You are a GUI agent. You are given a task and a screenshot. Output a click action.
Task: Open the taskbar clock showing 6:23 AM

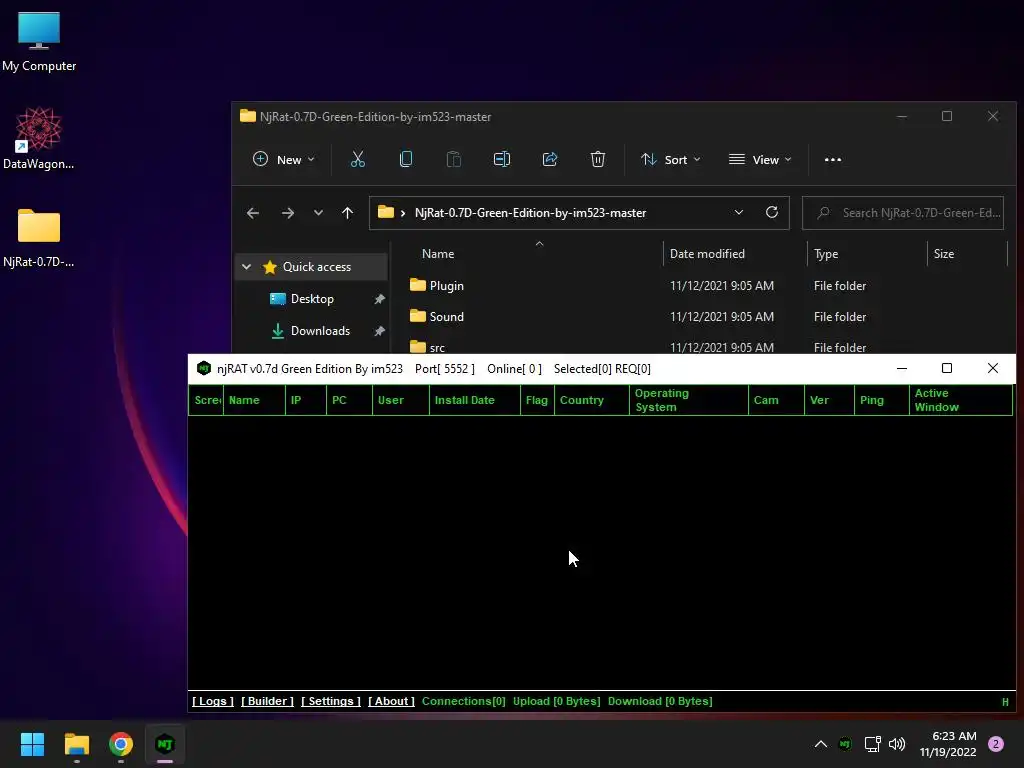[948, 744]
